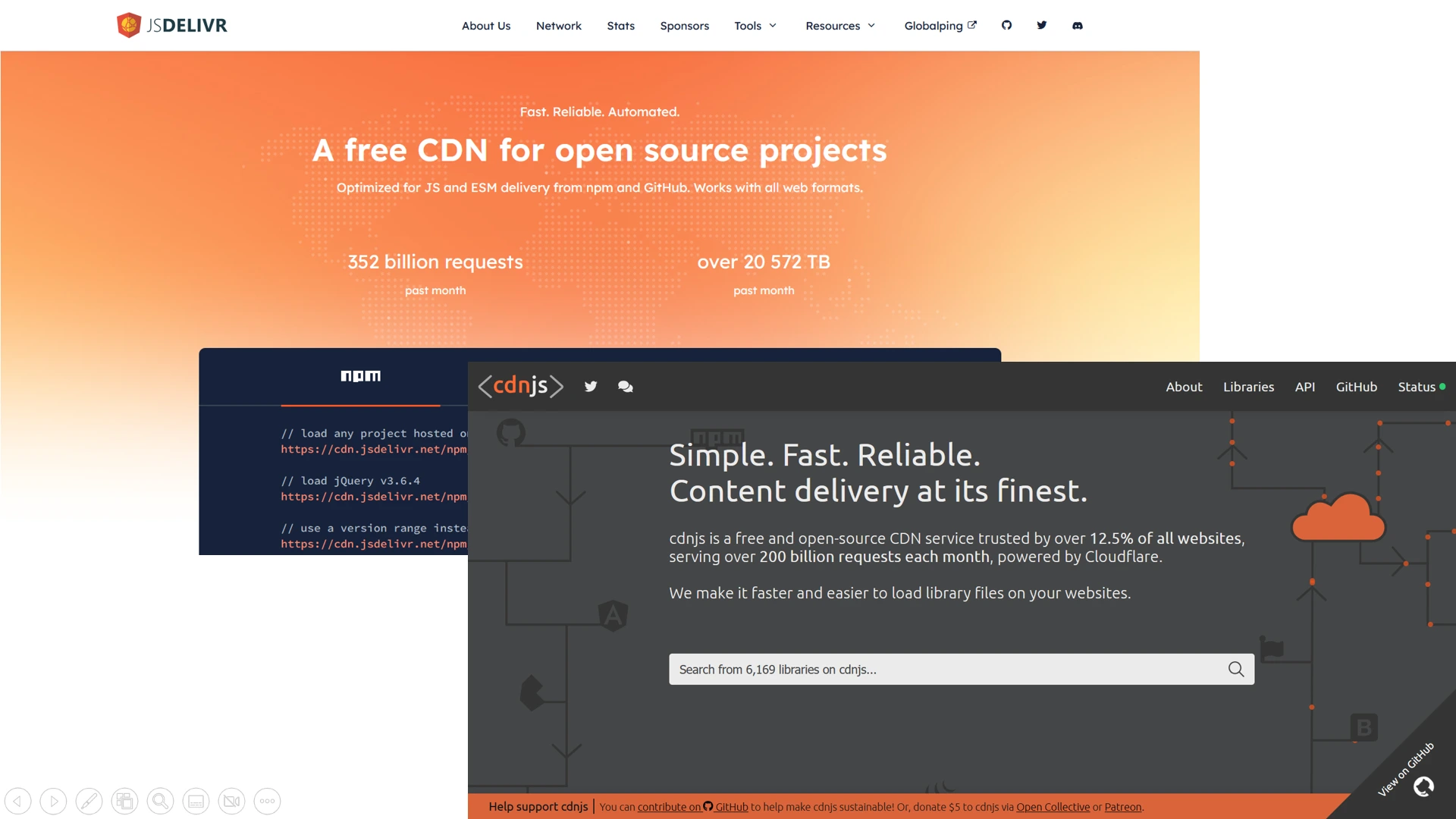This screenshot has width=1456, height=819.
Task: Expand the Resources dropdown menu
Action: click(839, 26)
